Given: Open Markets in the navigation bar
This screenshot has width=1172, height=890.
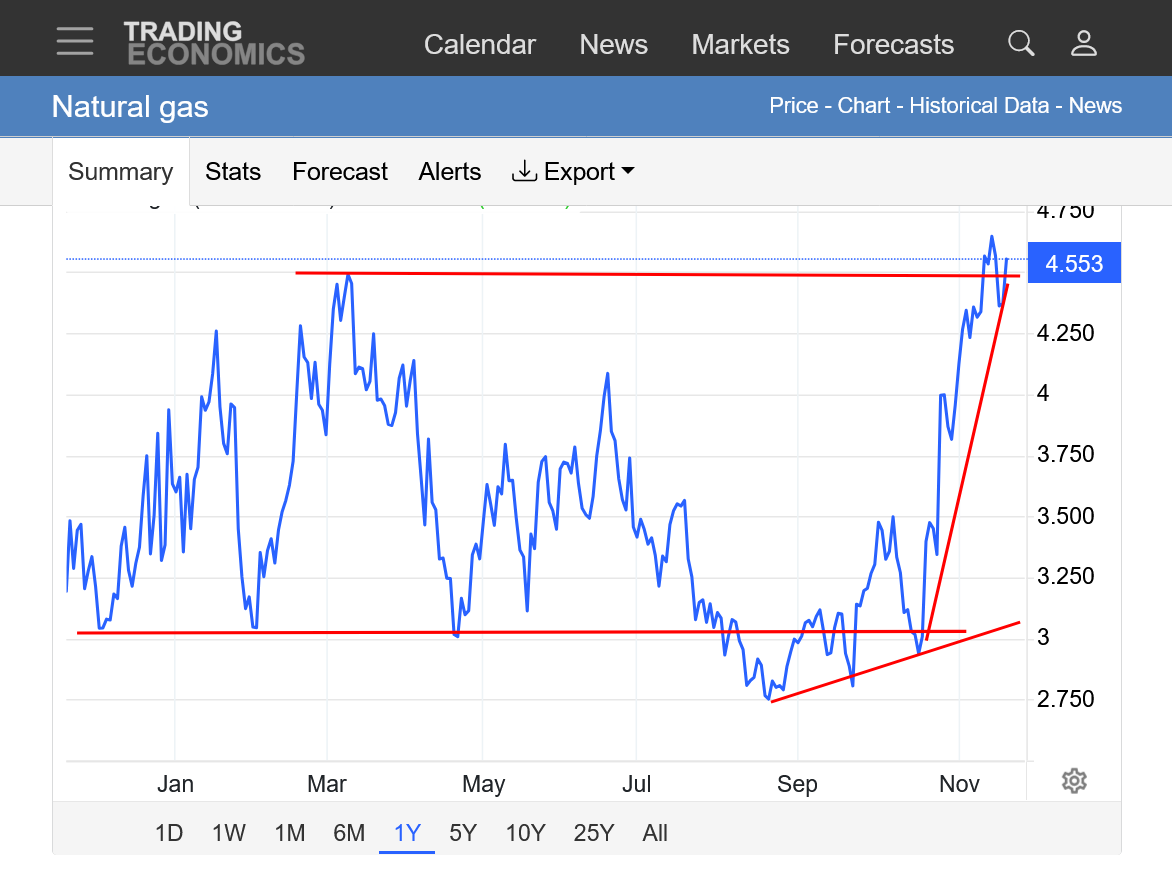Looking at the screenshot, I should pyautogui.click(x=740, y=45).
